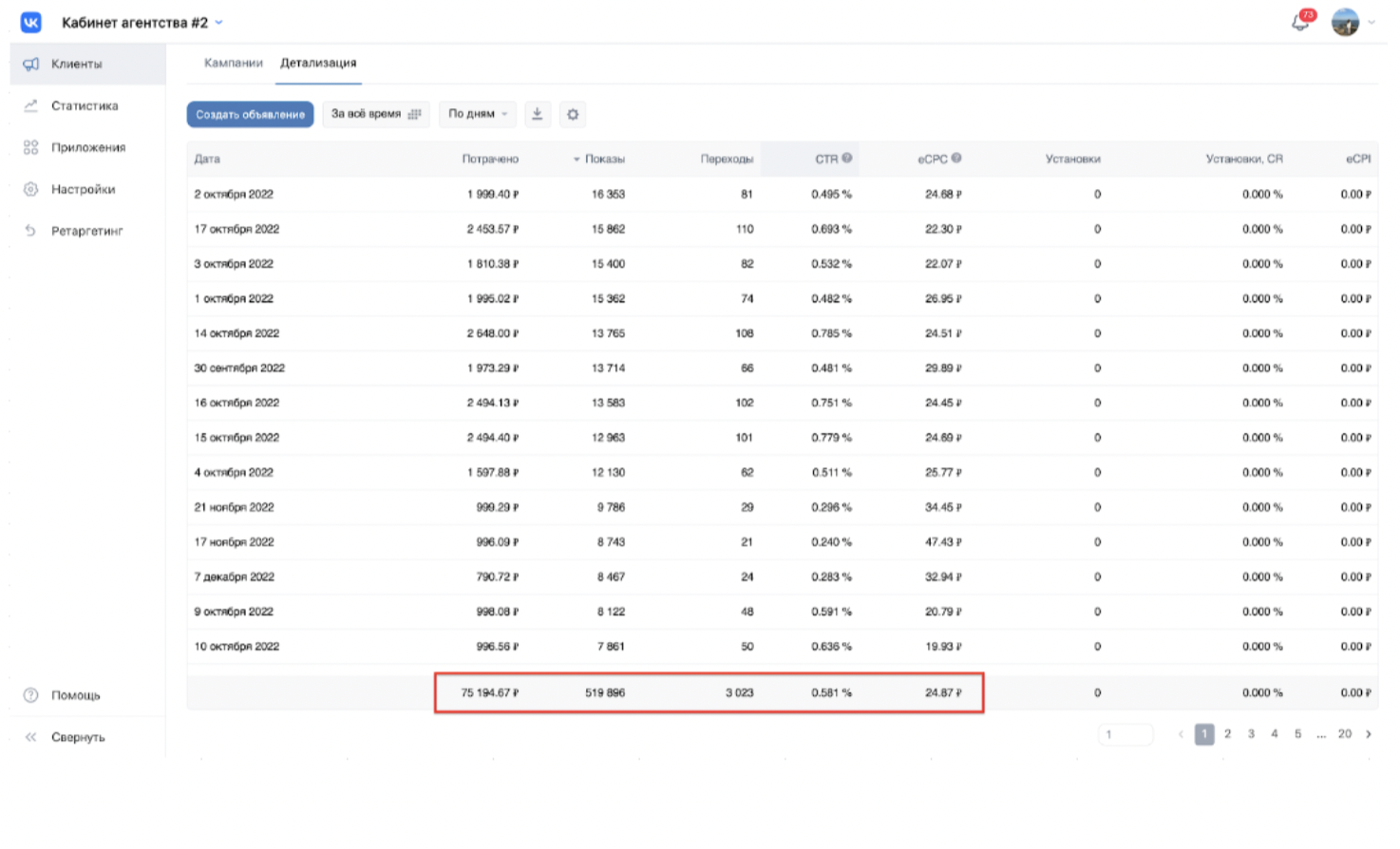The height and width of the screenshot is (849, 1400).
Task: Select Ретаргетинг in the sidebar
Action: pos(88,231)
